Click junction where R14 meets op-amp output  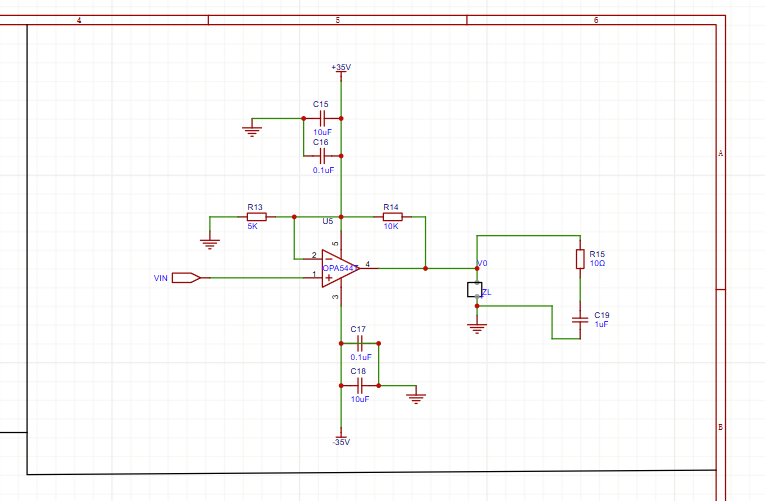pyautogui.click(x=425, y=268)
